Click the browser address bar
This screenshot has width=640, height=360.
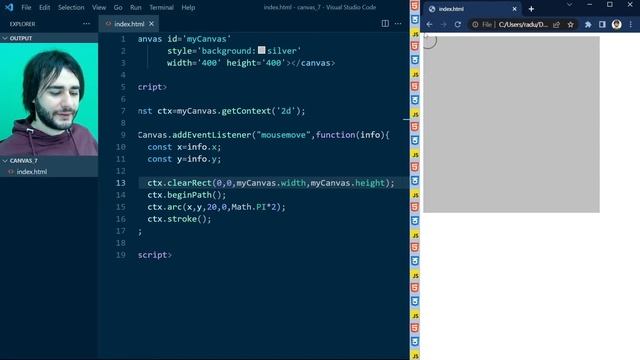[x=523, y=24]
